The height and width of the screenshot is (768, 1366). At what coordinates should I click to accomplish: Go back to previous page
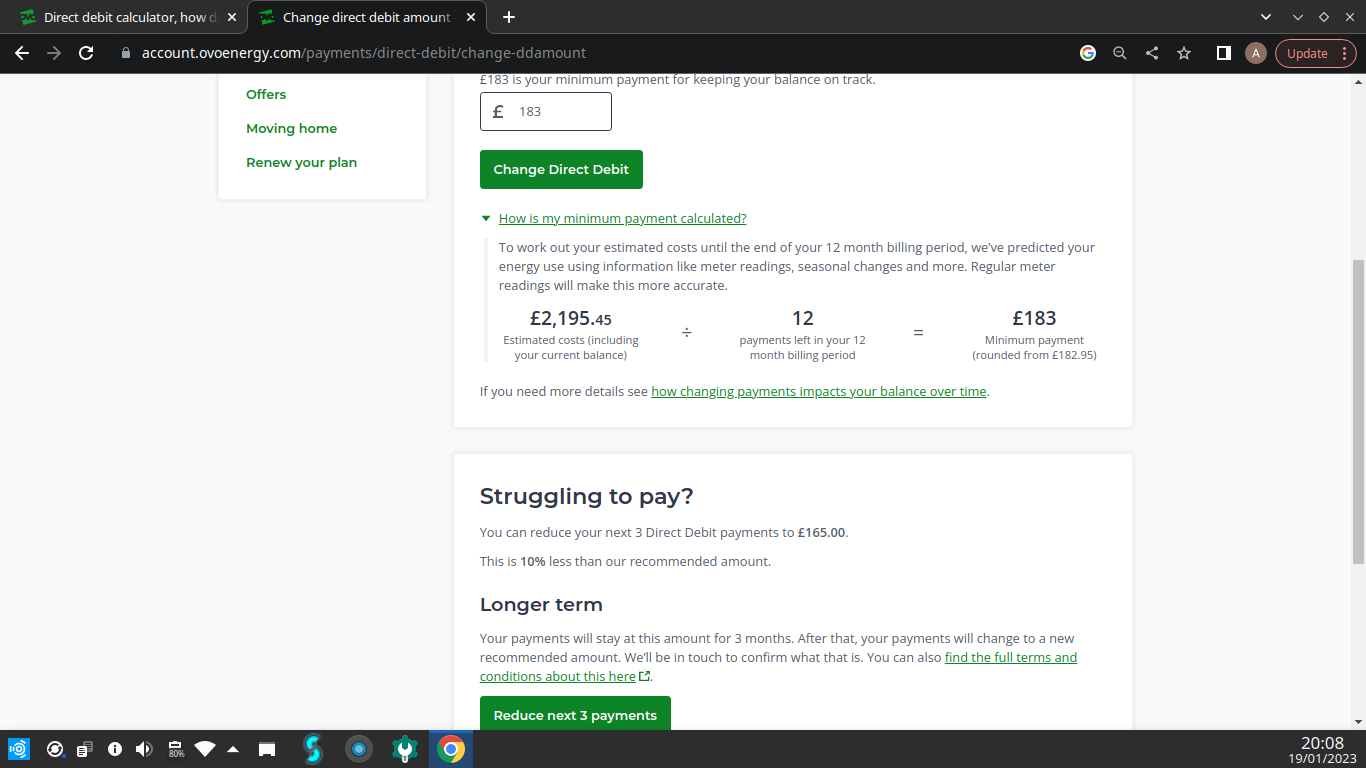point(22,53)
